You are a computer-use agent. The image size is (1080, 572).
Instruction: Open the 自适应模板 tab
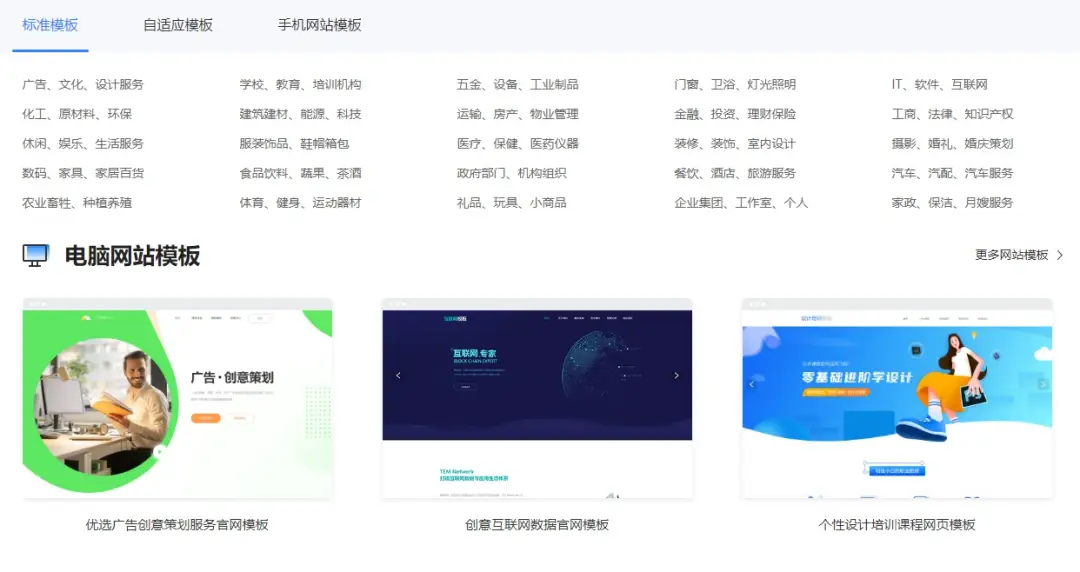pos(178,25)
